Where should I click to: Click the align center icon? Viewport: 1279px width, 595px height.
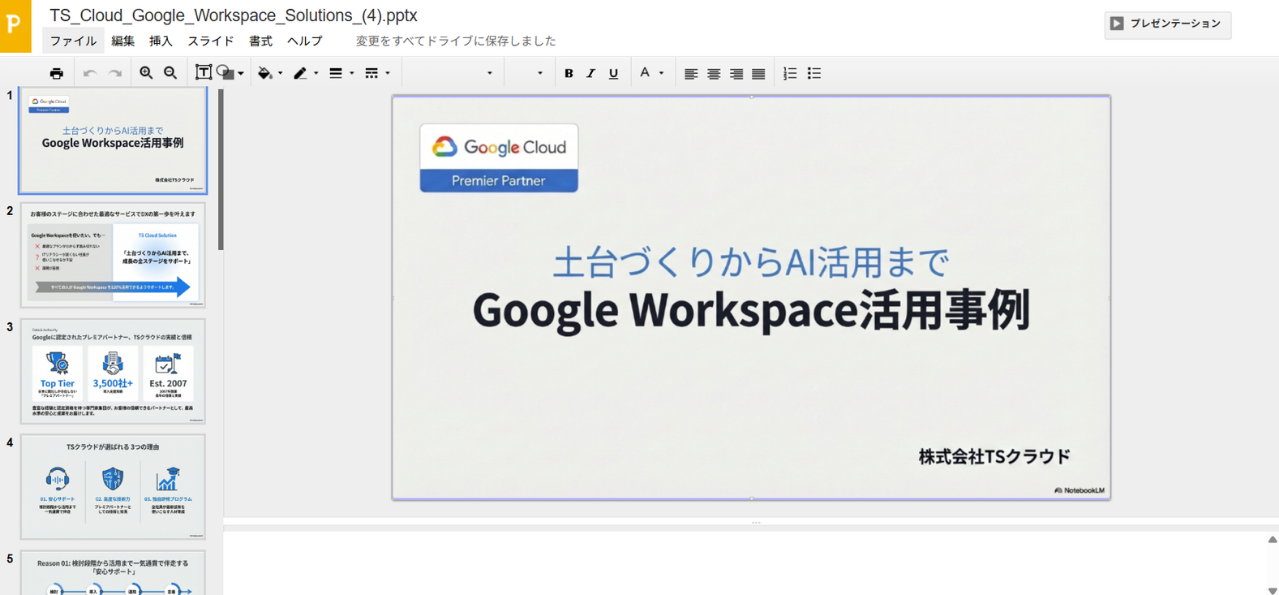(x=712, y=72)
